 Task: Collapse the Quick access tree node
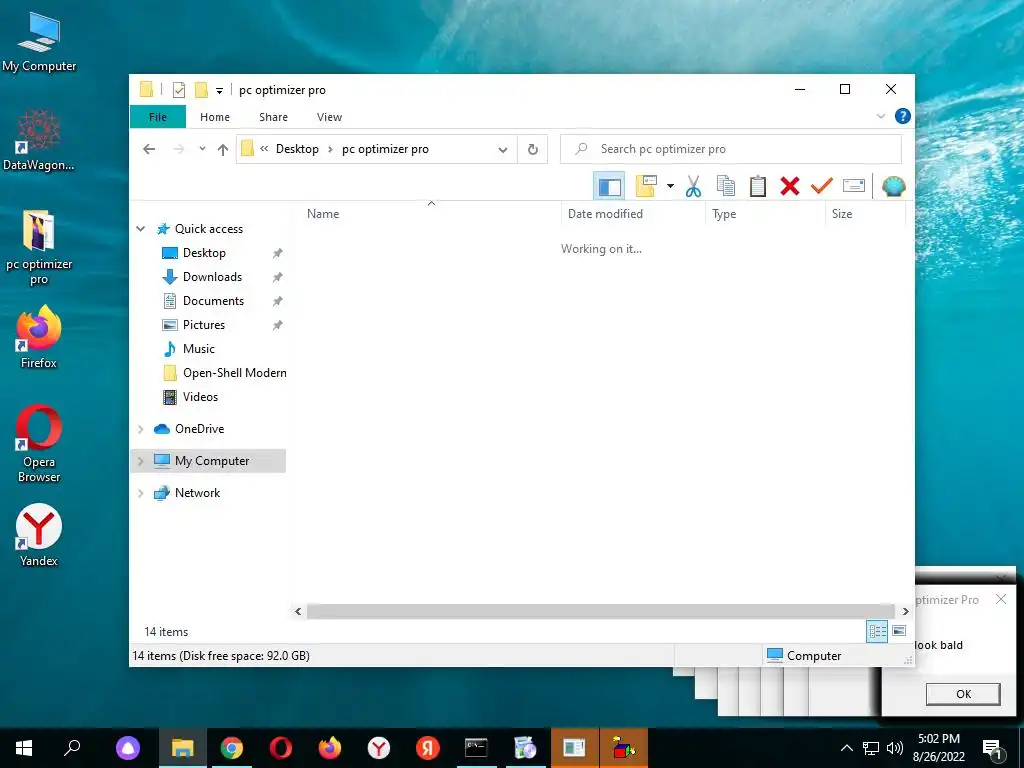point(140,229)
